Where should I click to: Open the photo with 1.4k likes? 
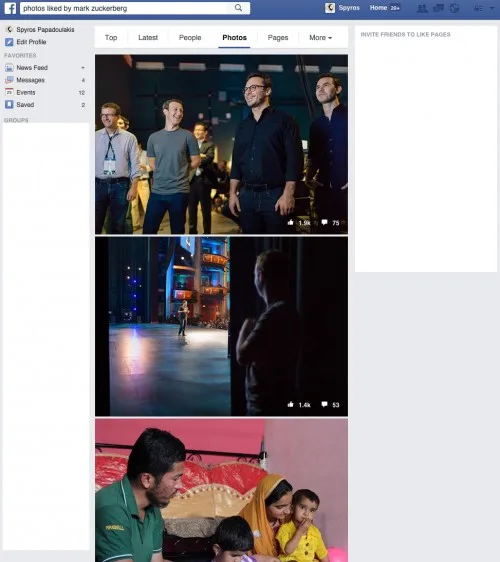click(x=221, y=326)
